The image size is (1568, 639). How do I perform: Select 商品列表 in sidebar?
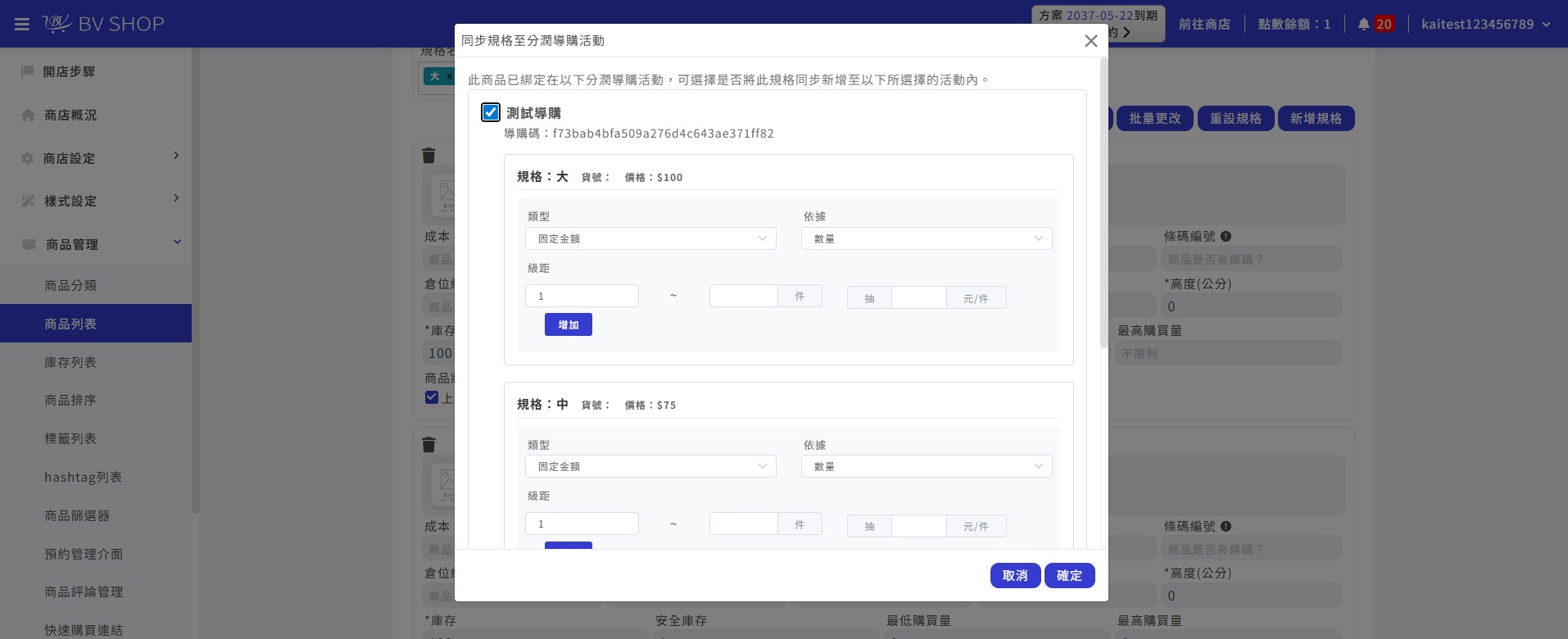pyautogui.click(x=96, y=324)
